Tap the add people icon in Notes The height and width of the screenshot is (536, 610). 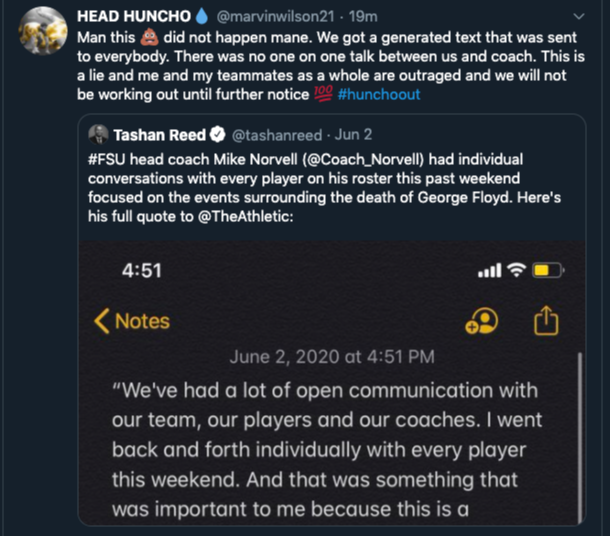pyautogui.click(x=482, y=320)
